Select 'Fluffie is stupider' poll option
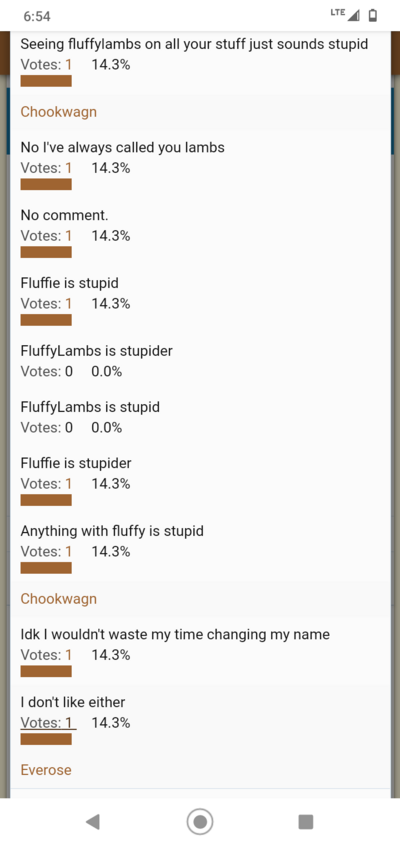The image size is (400, 845). 76,463
